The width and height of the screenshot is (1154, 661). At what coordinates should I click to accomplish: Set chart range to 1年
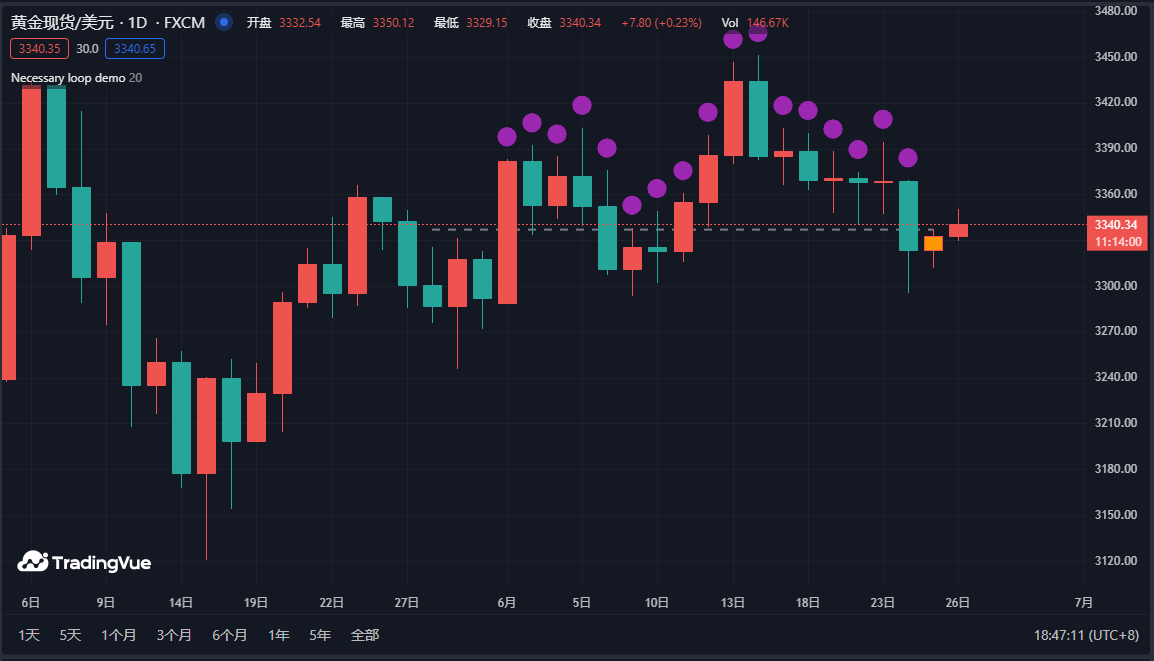tap(279, 635)
